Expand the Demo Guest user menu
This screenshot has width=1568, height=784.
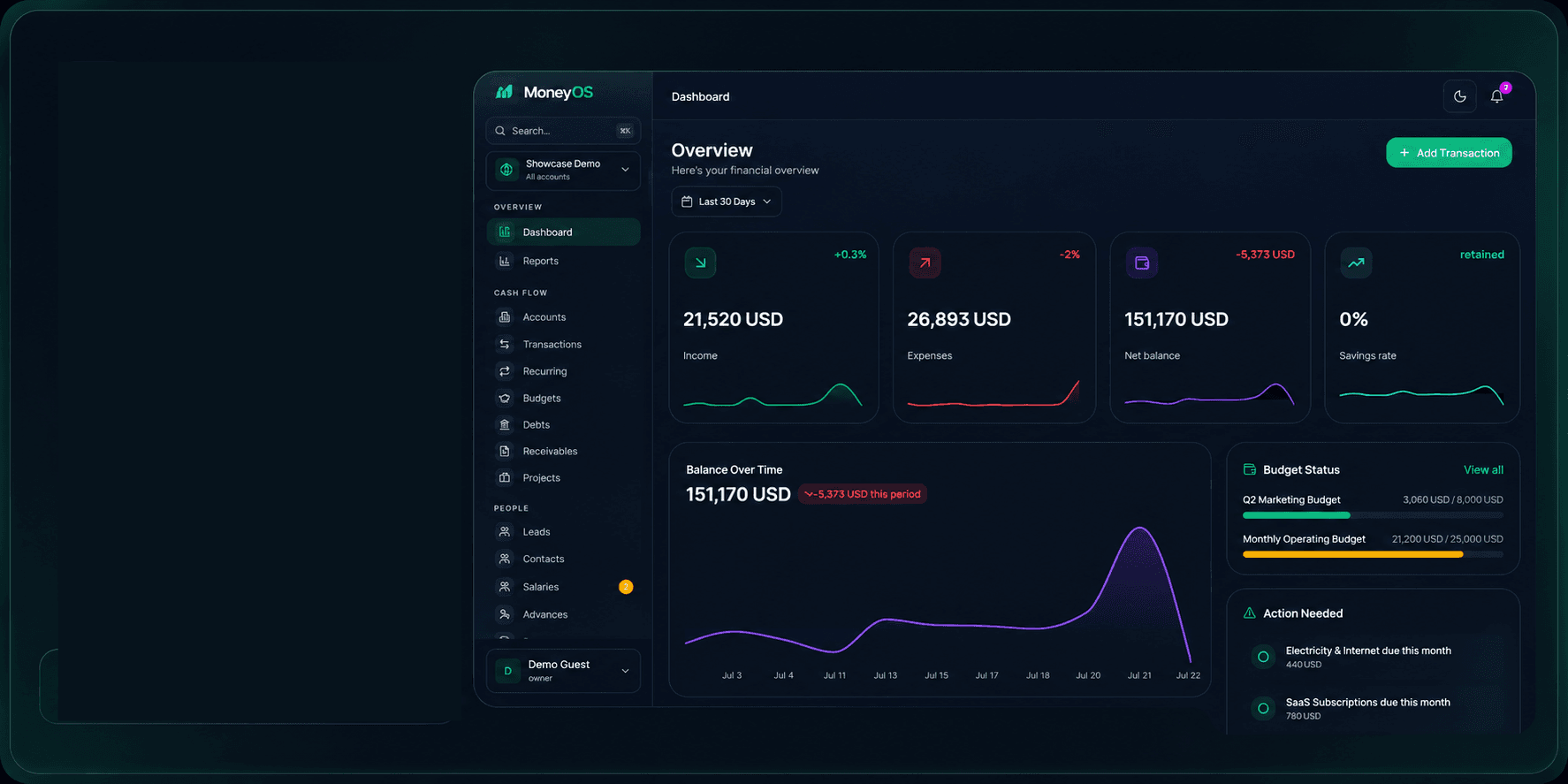pyautogui.click(x=563, y=671)
